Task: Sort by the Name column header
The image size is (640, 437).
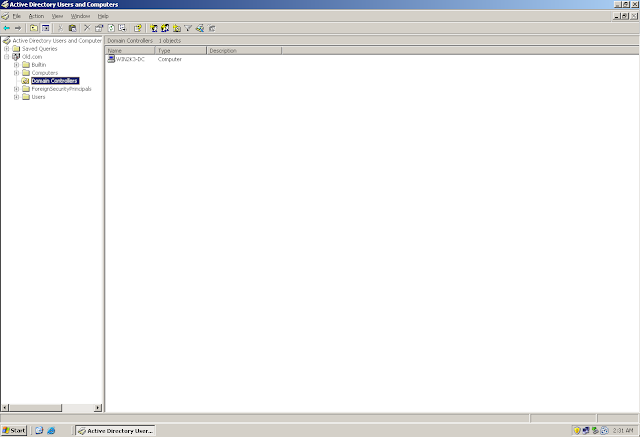Action: click(x=130, y=51)
